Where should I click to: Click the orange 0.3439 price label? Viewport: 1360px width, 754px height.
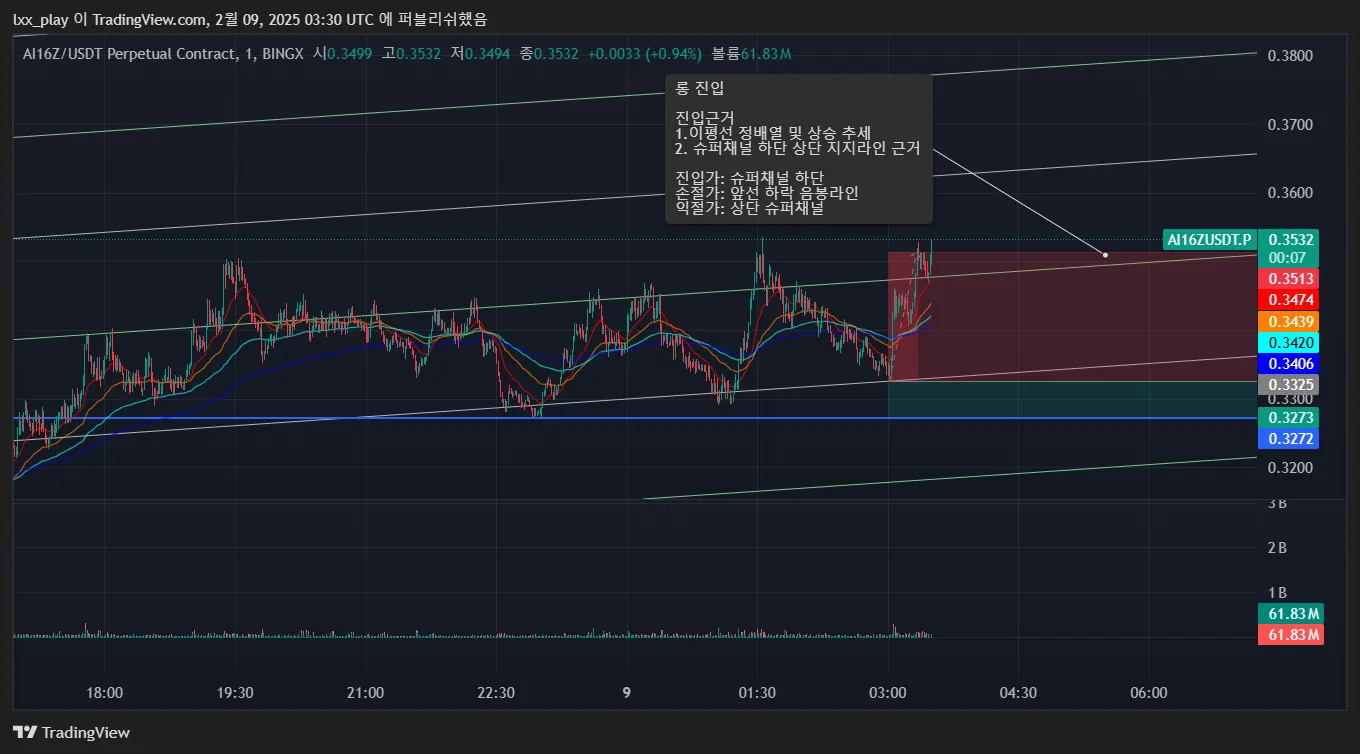pyautogui.click(x=1290, y=321)
